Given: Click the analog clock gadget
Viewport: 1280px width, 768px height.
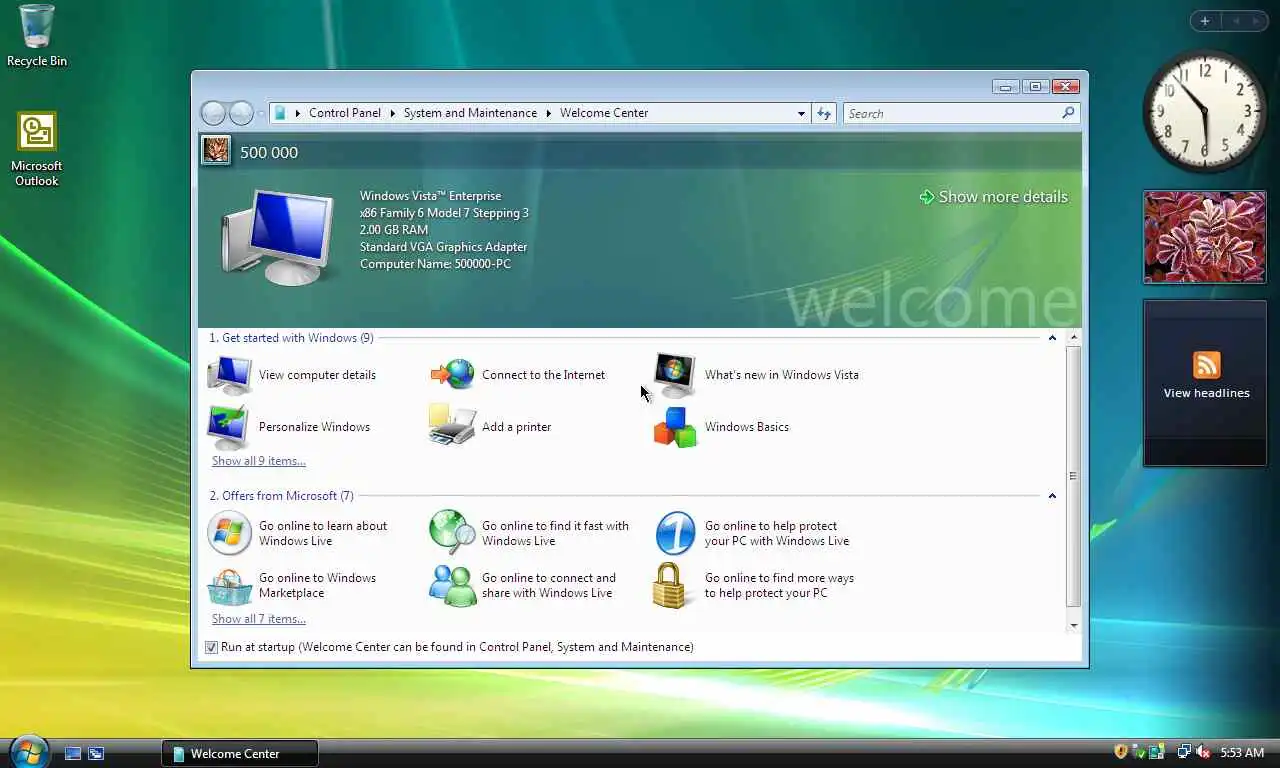Looking at the screenshot, I should point(1205,110).
